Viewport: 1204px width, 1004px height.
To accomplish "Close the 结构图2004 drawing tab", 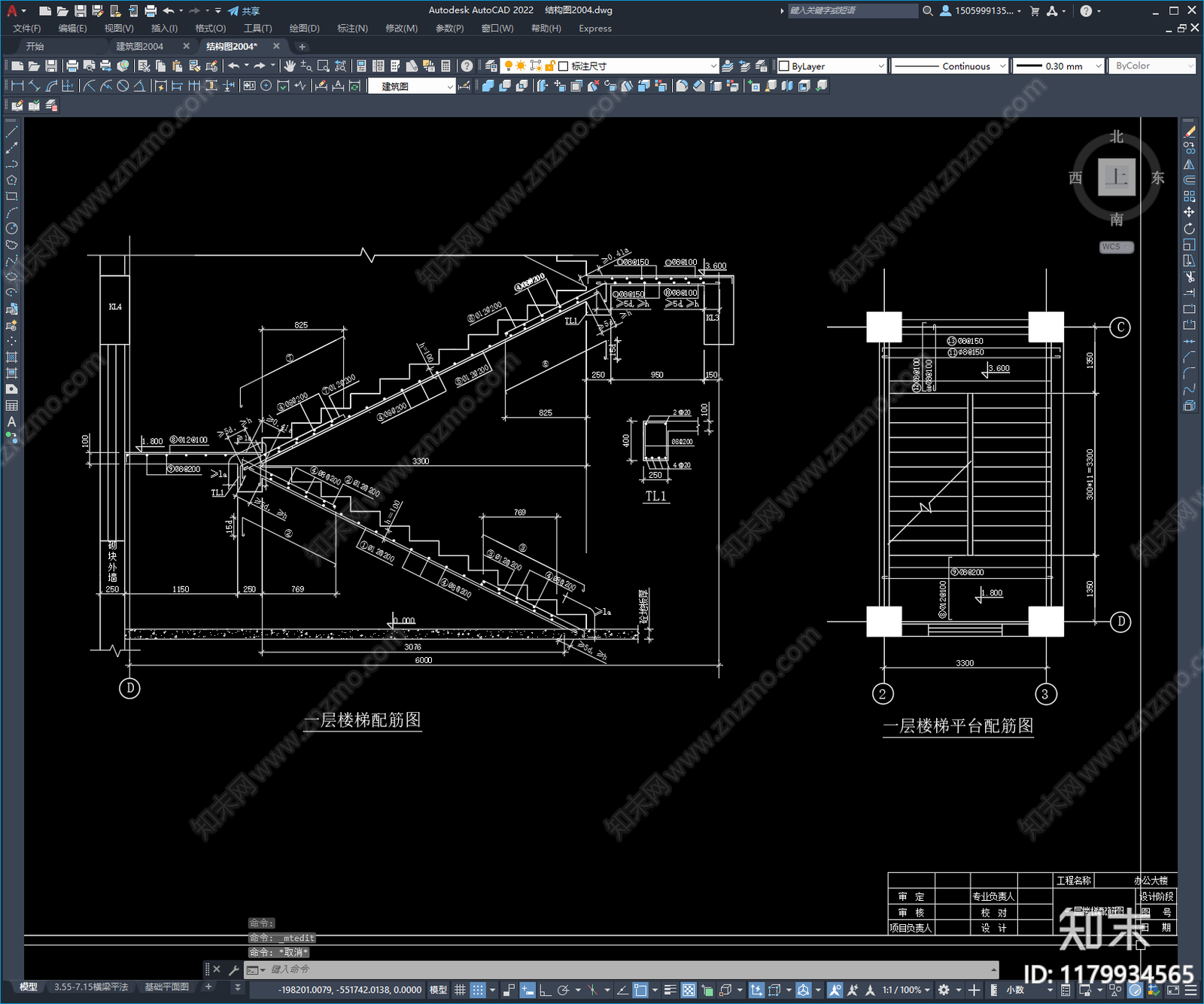I will pyautogui.click(x=276, y=47).
